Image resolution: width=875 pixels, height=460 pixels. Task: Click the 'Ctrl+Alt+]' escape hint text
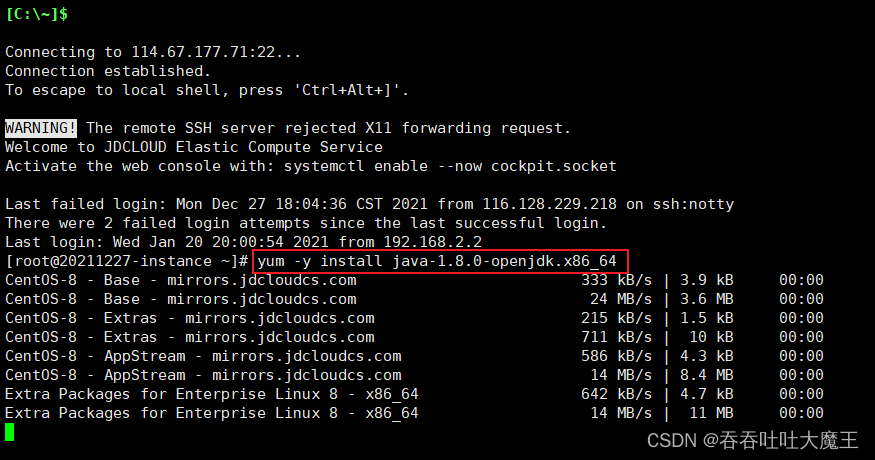(348, 90)
